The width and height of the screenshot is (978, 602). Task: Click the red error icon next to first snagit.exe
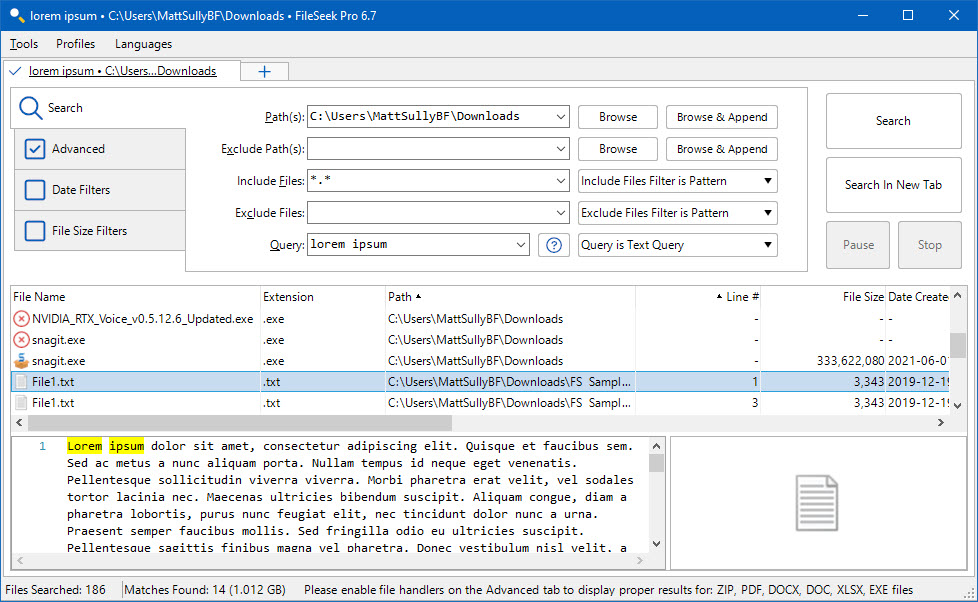21,340
